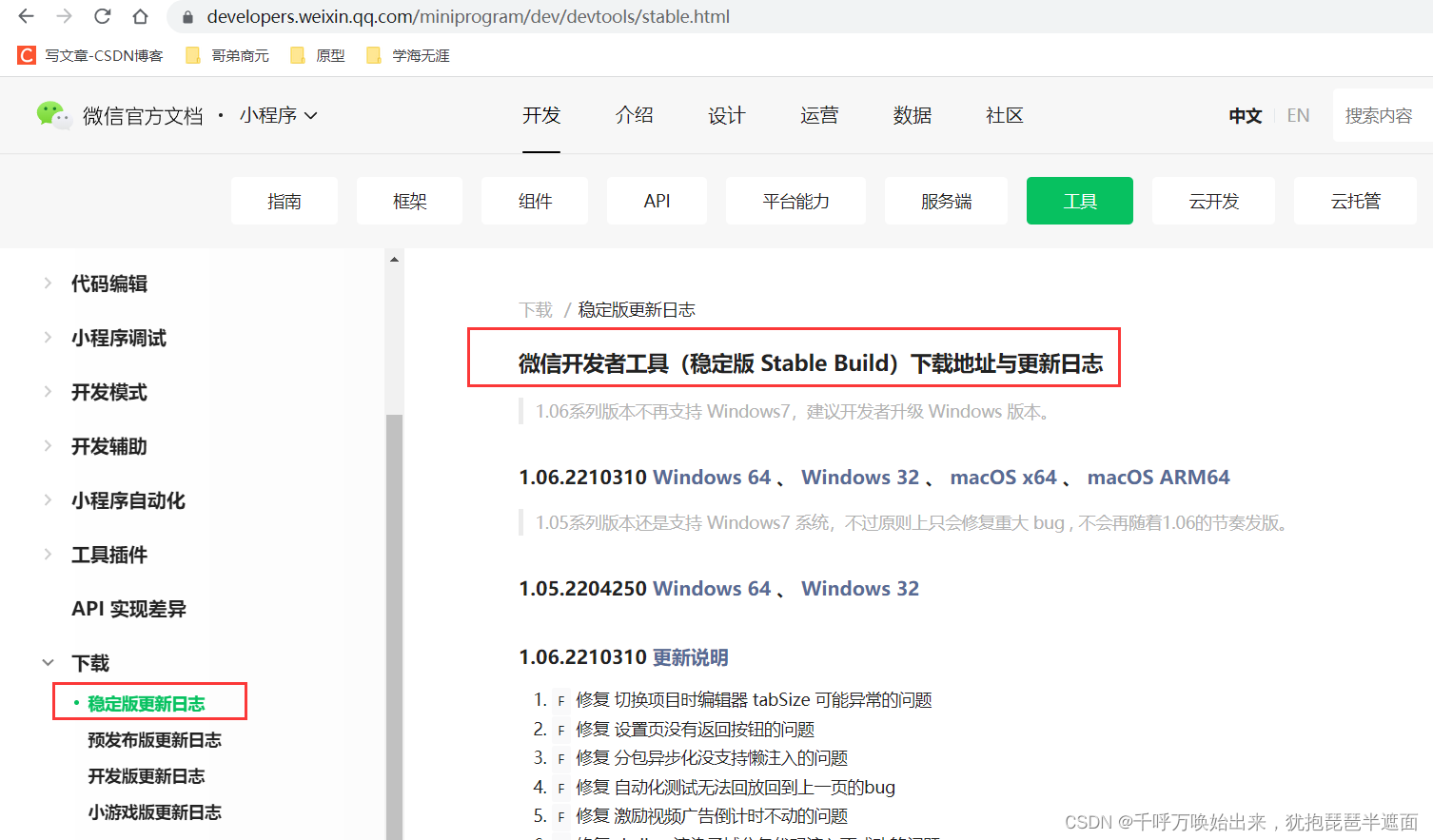This screenshot has width=1433, height=840.
Task: Open the 原型 bookmark folder
Action: [x=317, y=55]
